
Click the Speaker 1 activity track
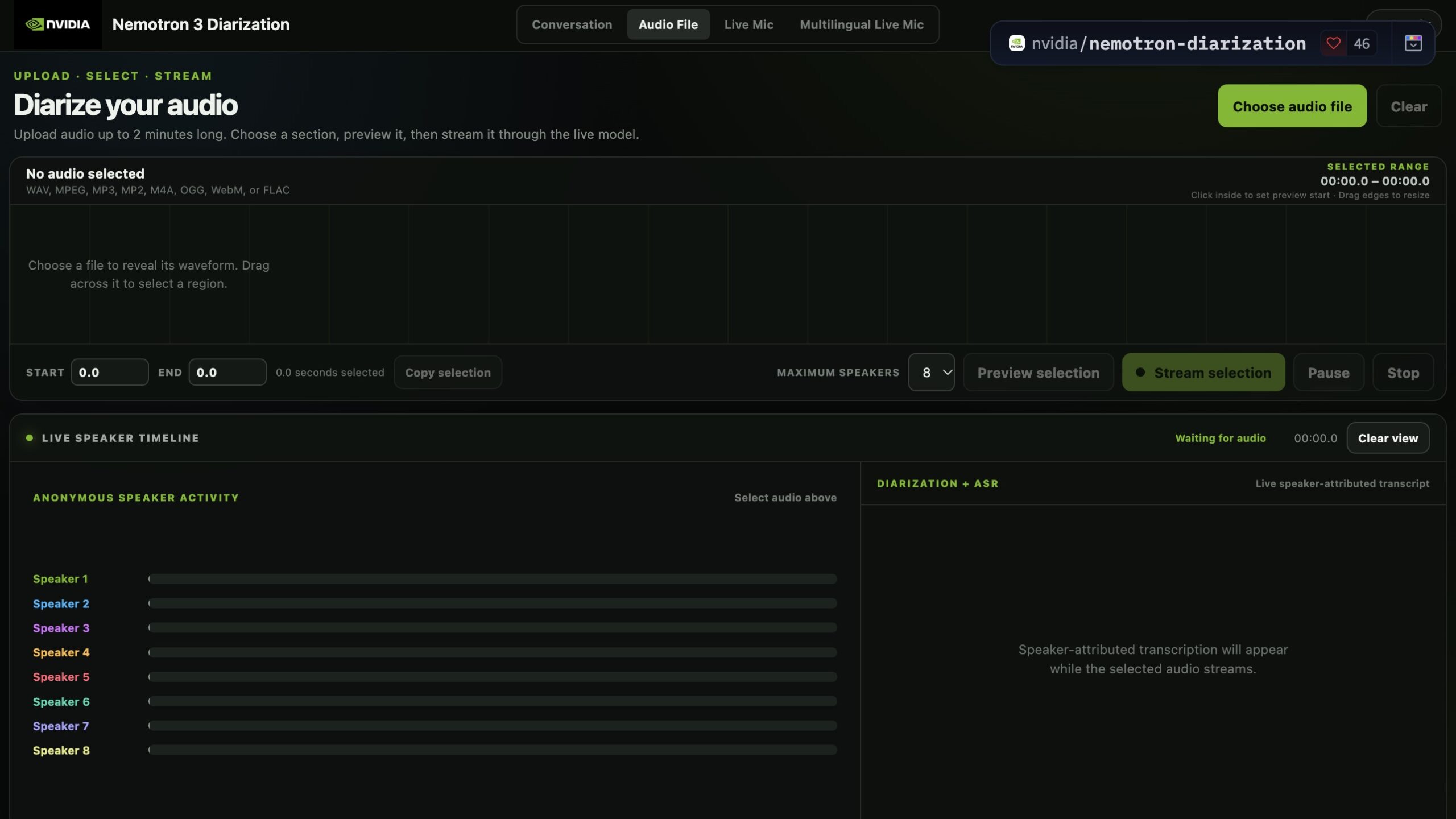click(x=493, y=578)
